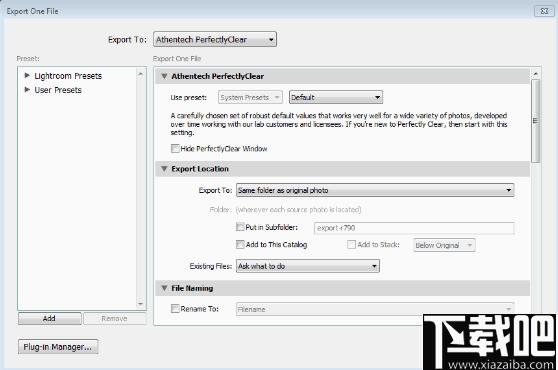Open the Plug-in Manager button
Screen dimensions: 558x370
click(x=58, y=347)
